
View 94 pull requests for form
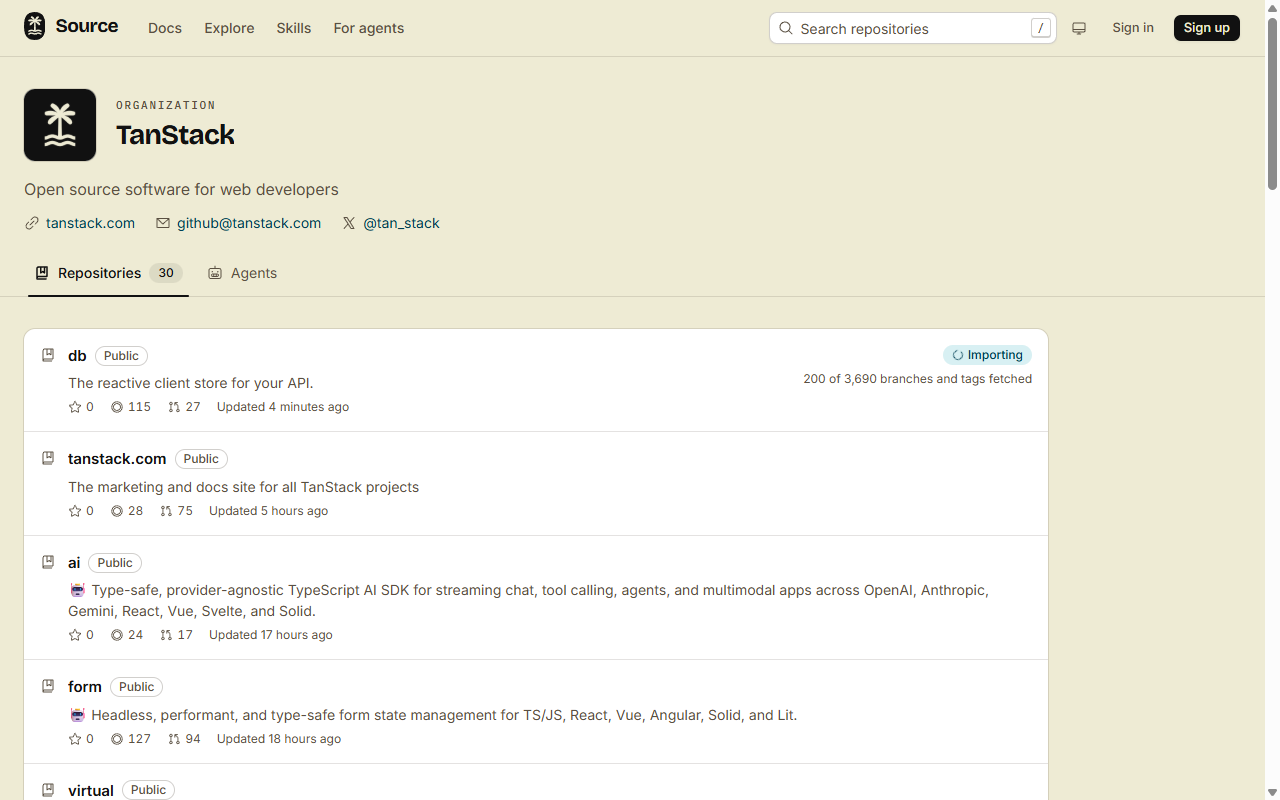(x=184, y=739)
